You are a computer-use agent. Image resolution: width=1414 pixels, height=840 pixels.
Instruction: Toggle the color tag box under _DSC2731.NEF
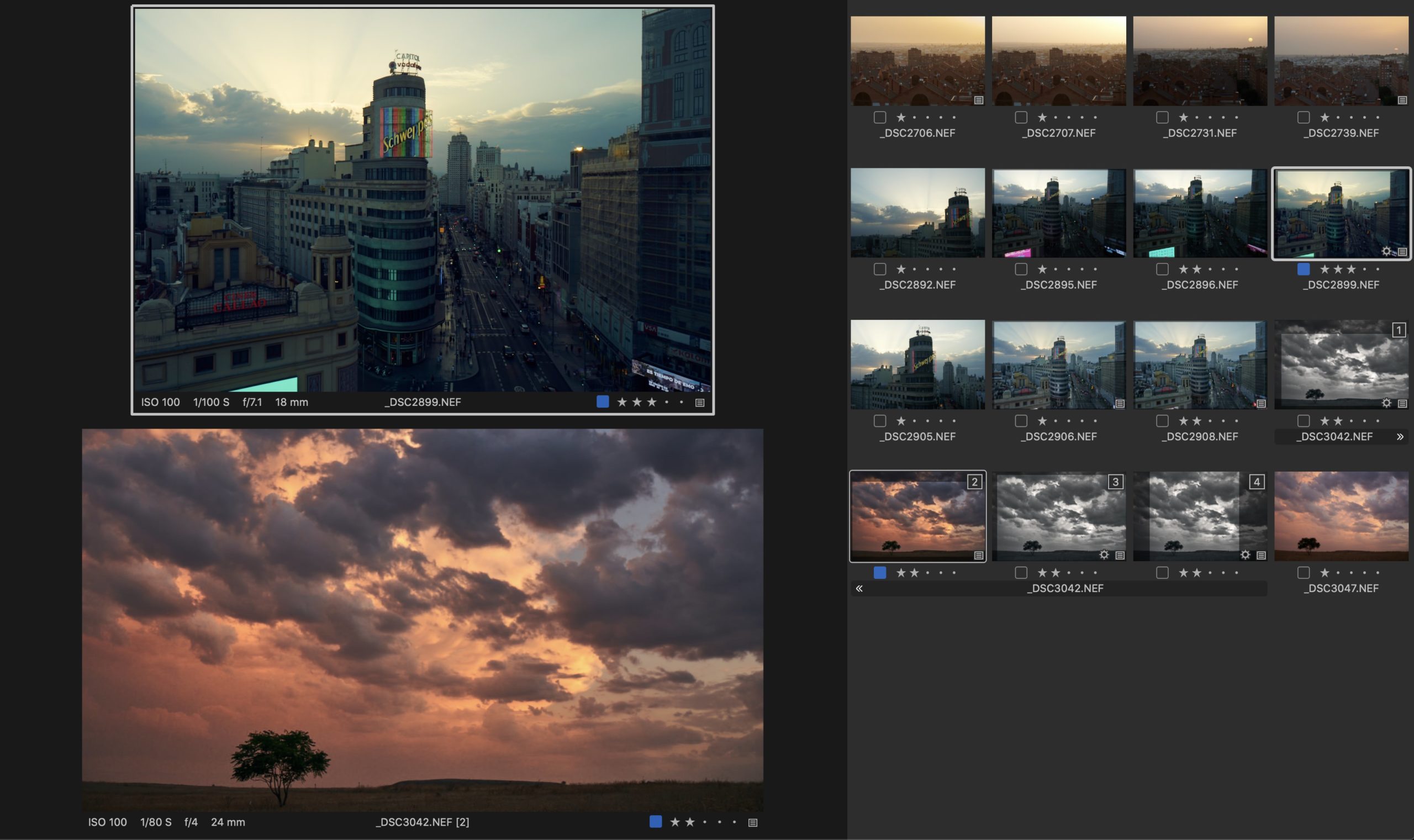click(x=1162, y=117)
